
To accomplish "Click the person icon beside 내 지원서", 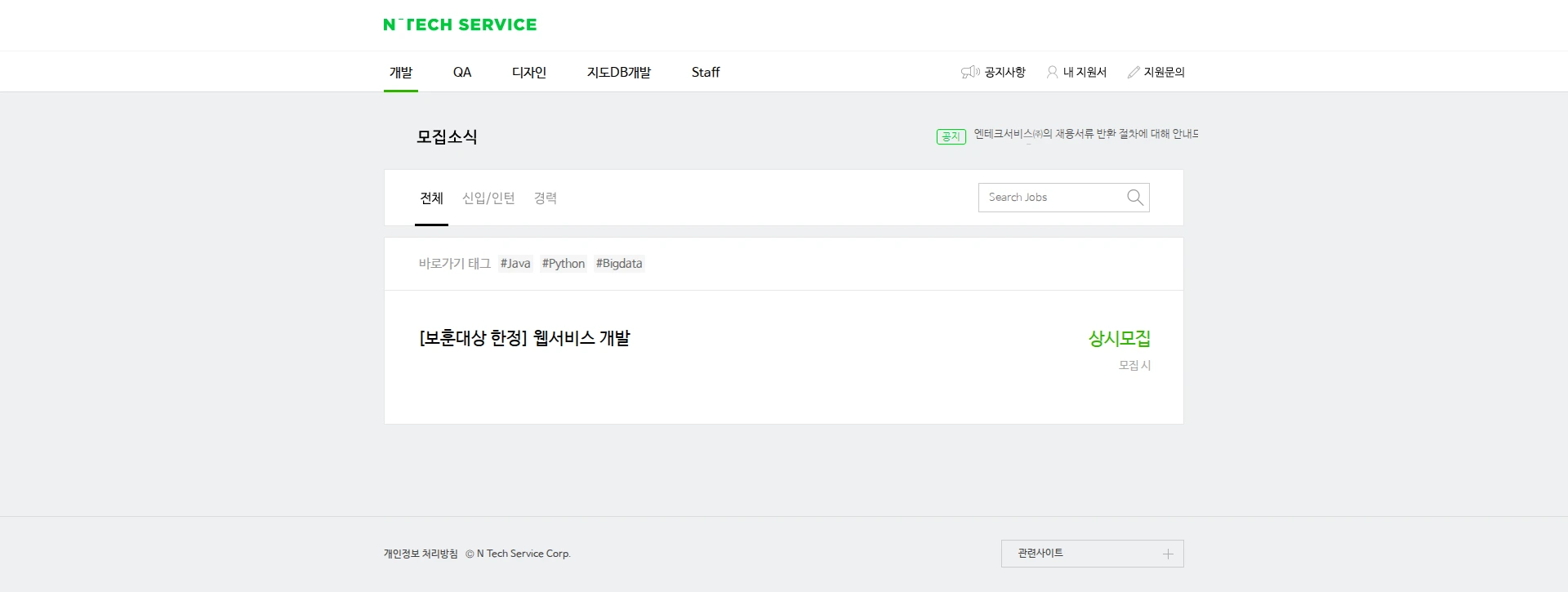I will pyautogui.click(x=1052, y=72).
